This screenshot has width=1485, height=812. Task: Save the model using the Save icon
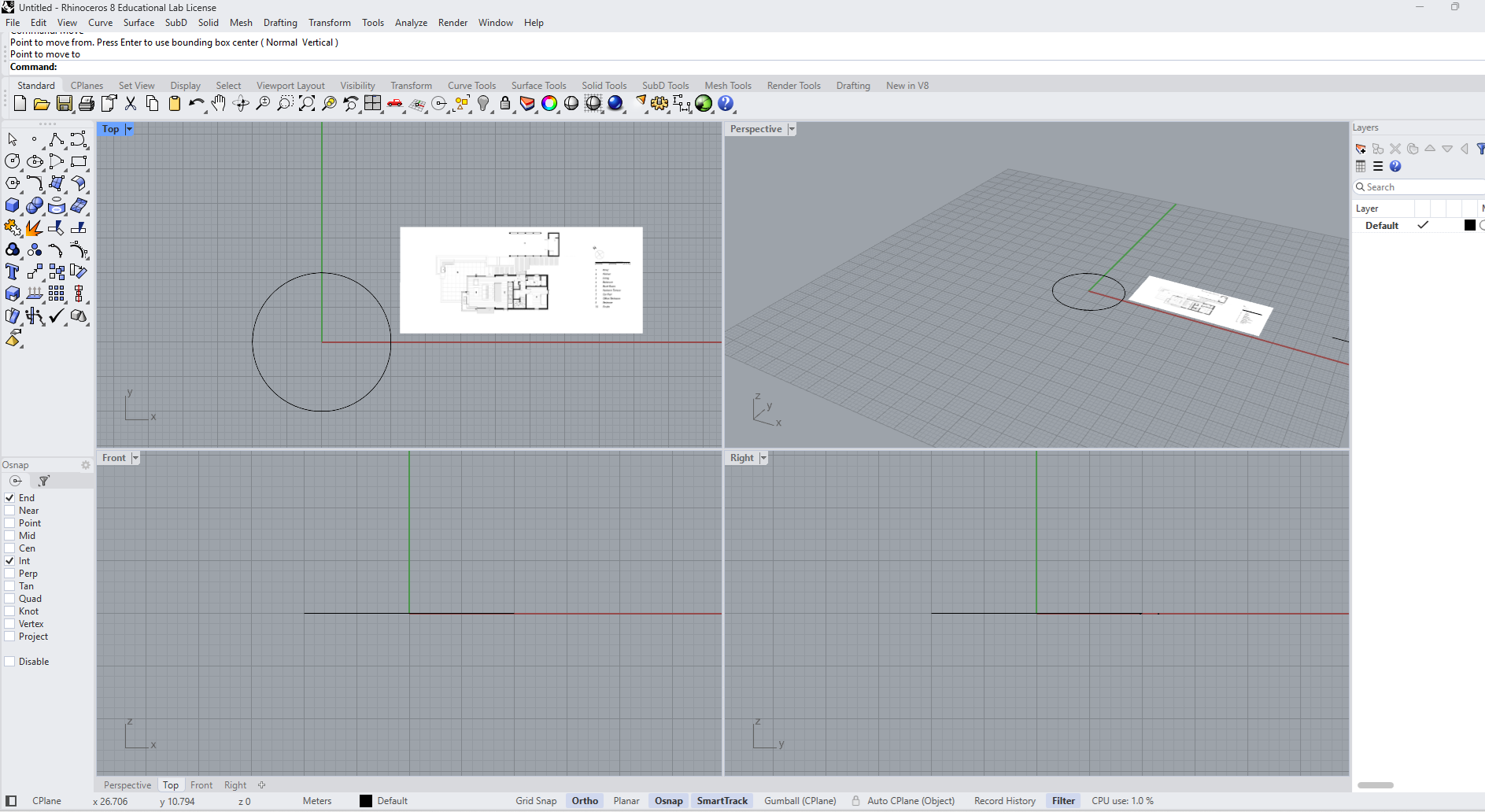pyautogui.click(x=64, y=103)
